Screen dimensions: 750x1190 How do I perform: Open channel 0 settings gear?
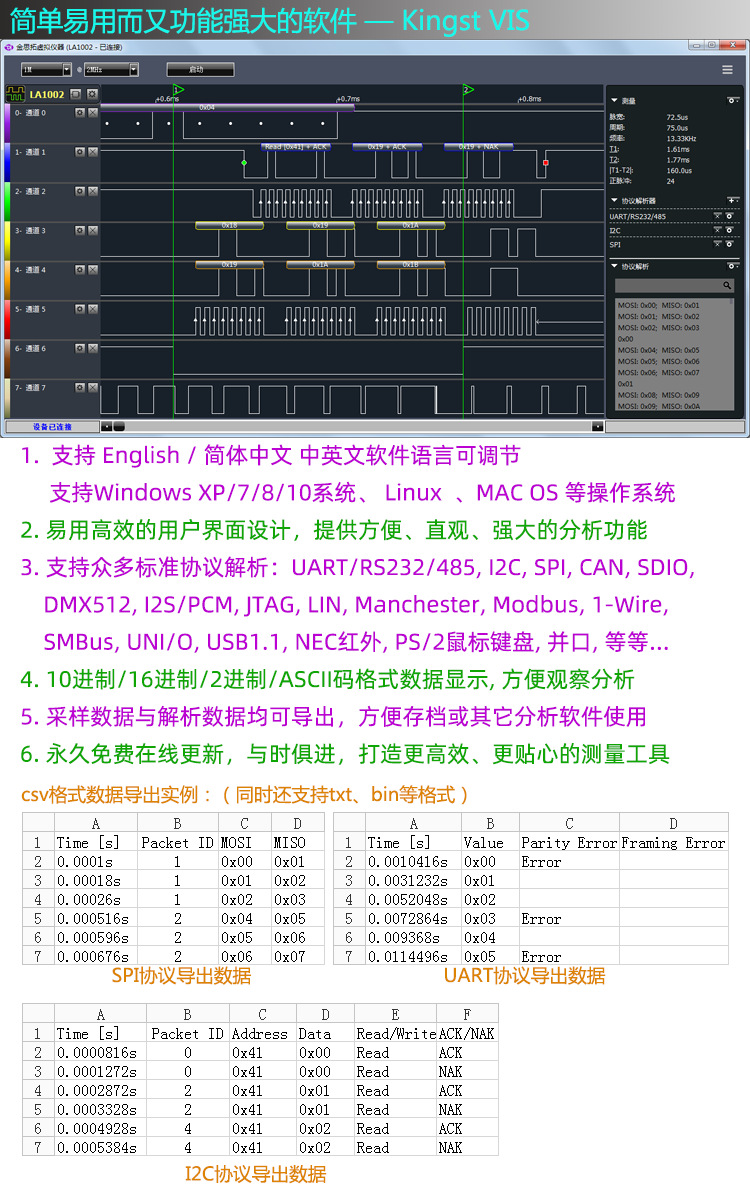[x=80, y=112]
